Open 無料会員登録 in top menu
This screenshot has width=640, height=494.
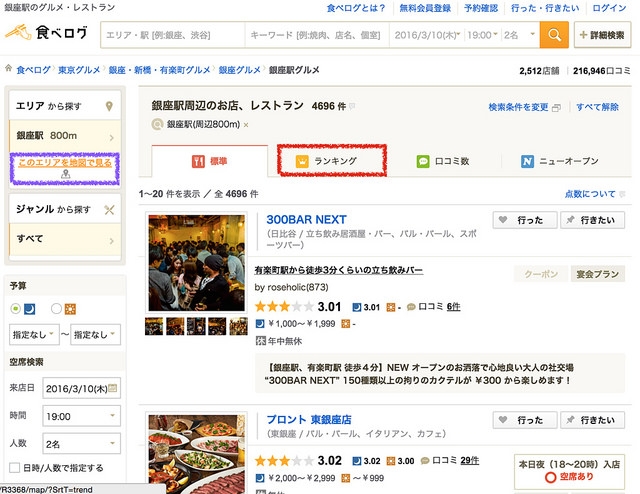coord(425,8)
